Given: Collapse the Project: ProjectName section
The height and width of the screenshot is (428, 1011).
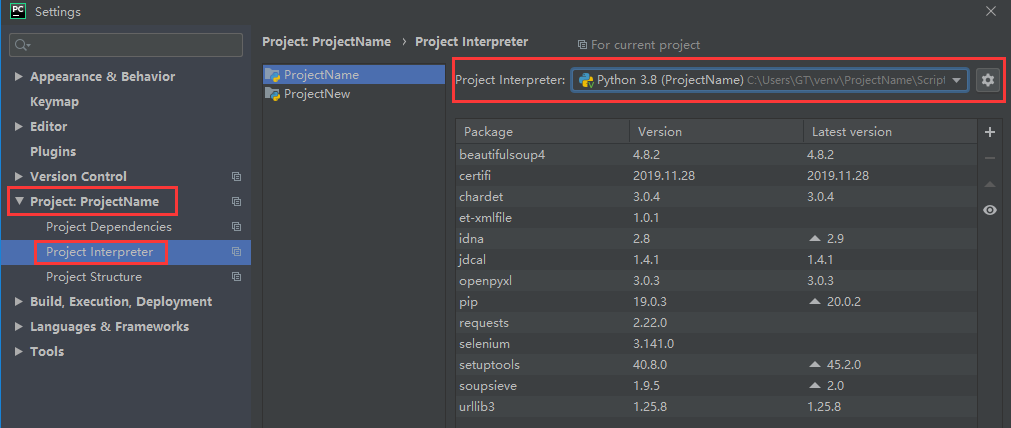Looking at the screenshot, I should coord(19,202).
